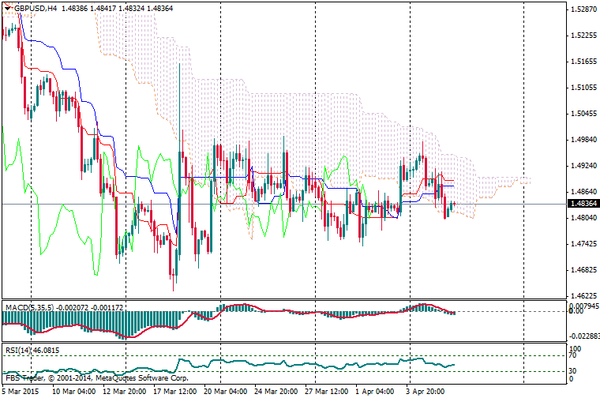Click the 1 Apr 04:00 time label
600x398 pixels.
click(x=375, y=391)
